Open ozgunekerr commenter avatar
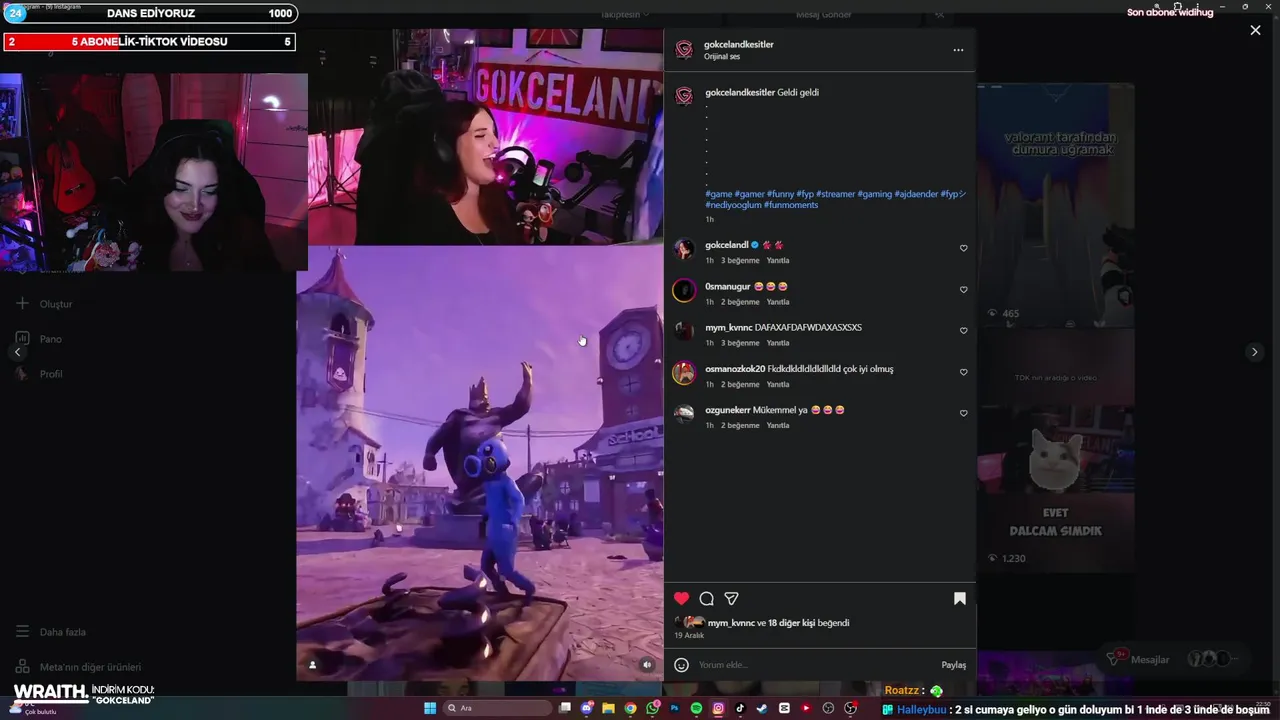Viewport: 1280px width, 720px height. 684,413
